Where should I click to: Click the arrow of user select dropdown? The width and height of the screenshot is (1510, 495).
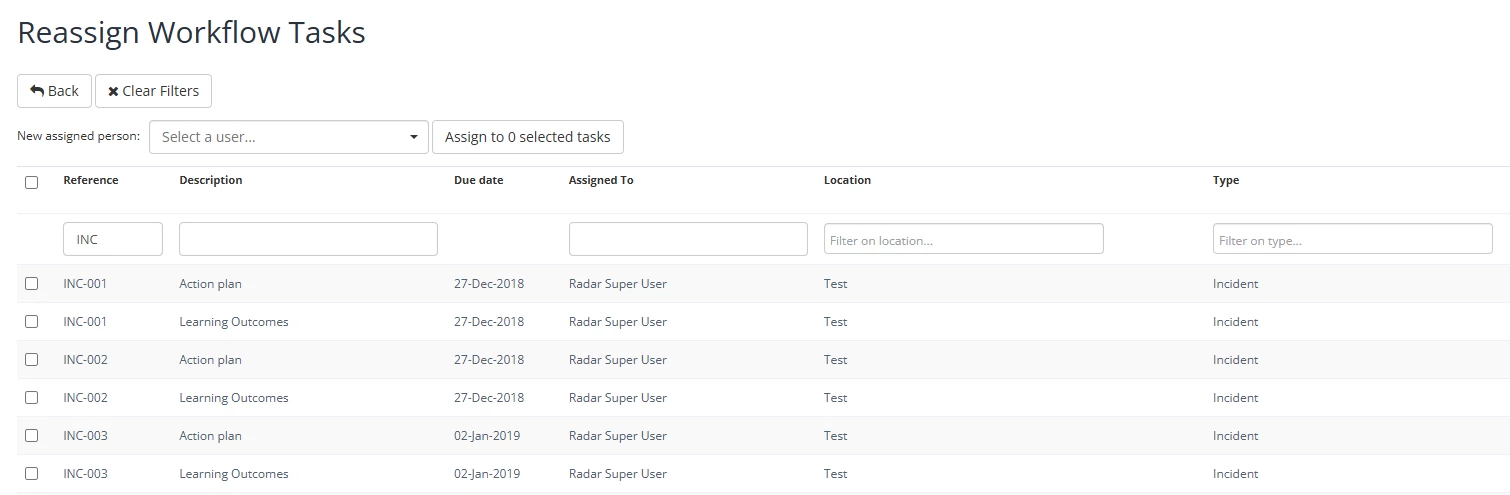tap(414, 137)
